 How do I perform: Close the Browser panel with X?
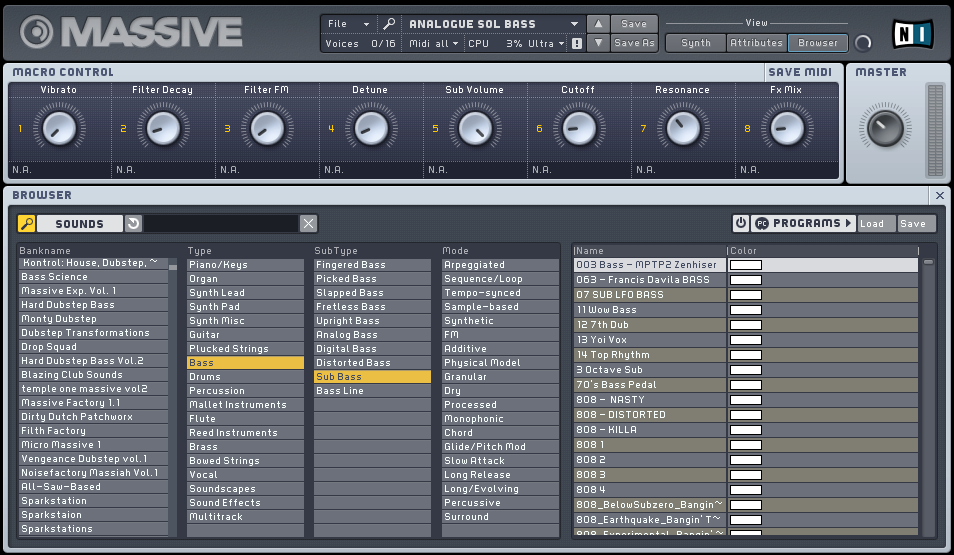click(939, 195)
